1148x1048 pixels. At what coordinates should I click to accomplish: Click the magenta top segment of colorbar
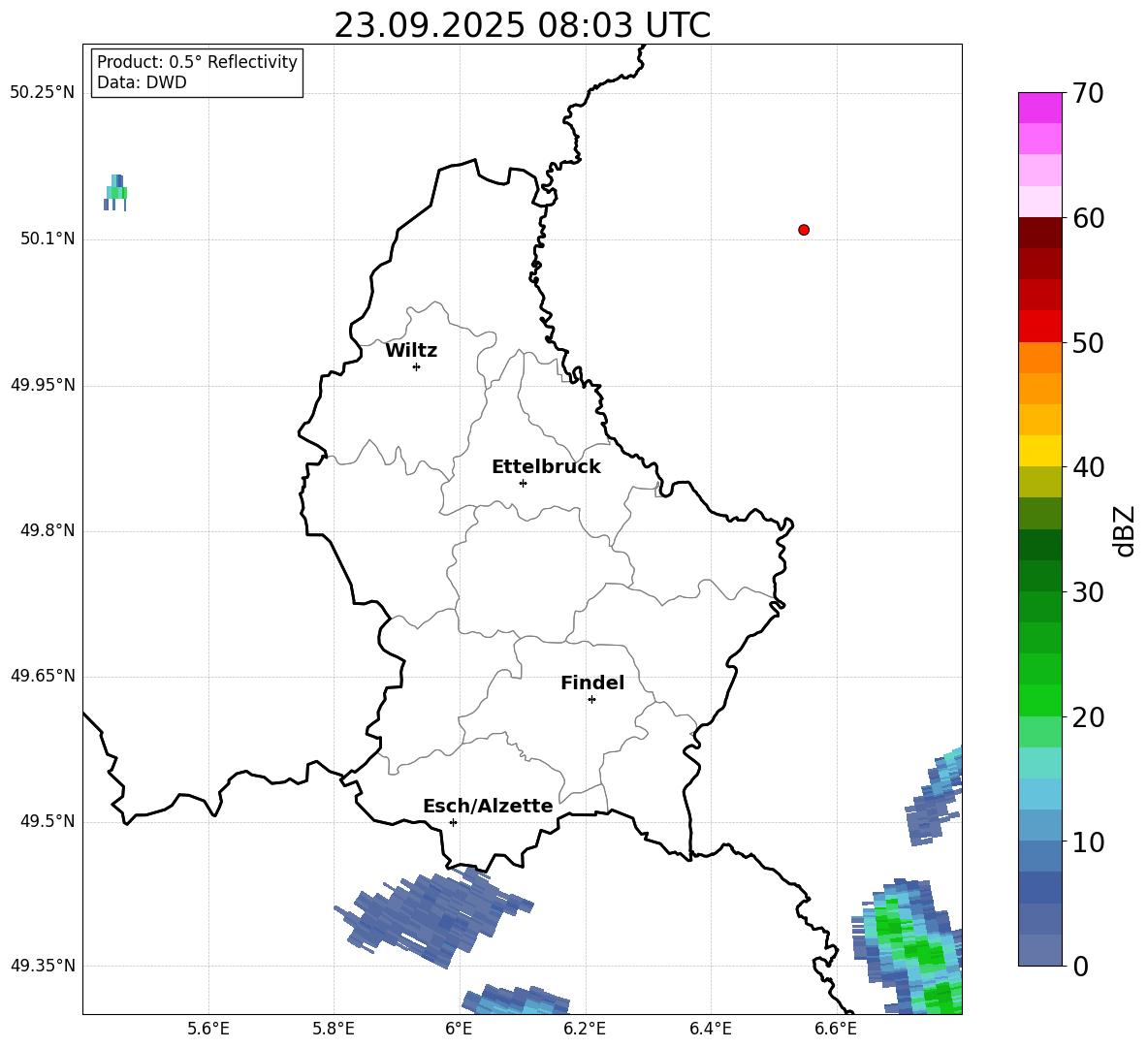(x=1039, y=109)
